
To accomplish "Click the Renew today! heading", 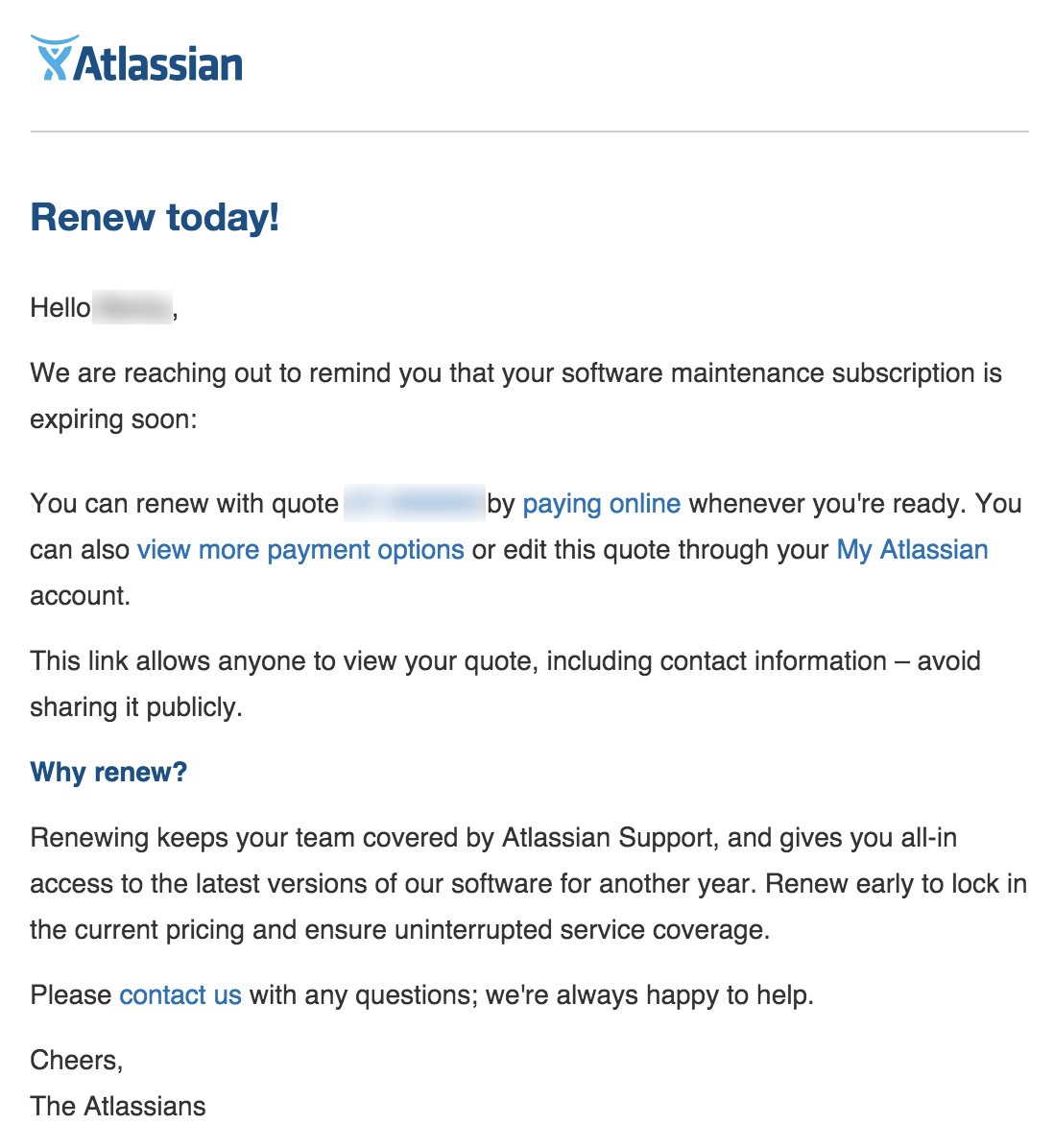I will pos(155,217).
